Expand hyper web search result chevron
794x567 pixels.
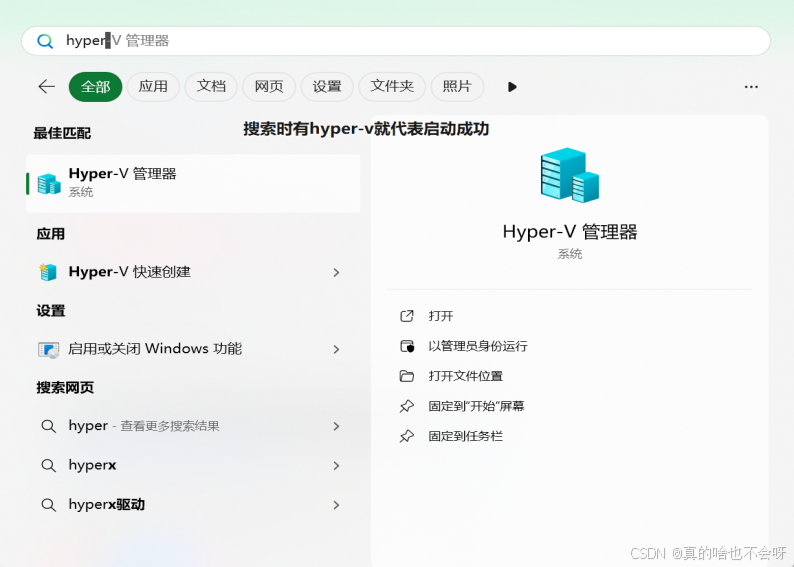tap(336, 426)
